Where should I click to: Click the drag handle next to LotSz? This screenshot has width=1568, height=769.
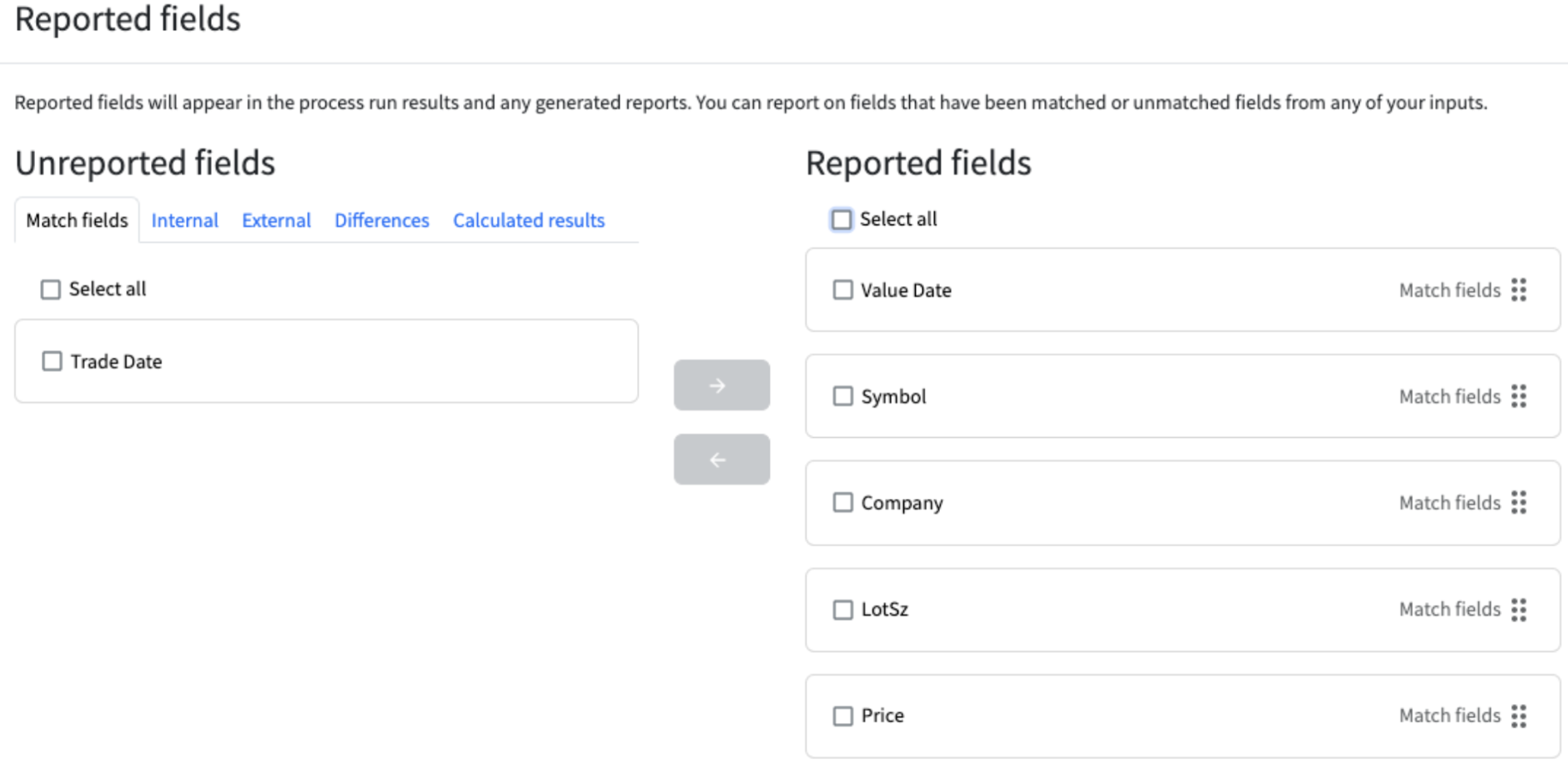click(x=1520, y=610)
